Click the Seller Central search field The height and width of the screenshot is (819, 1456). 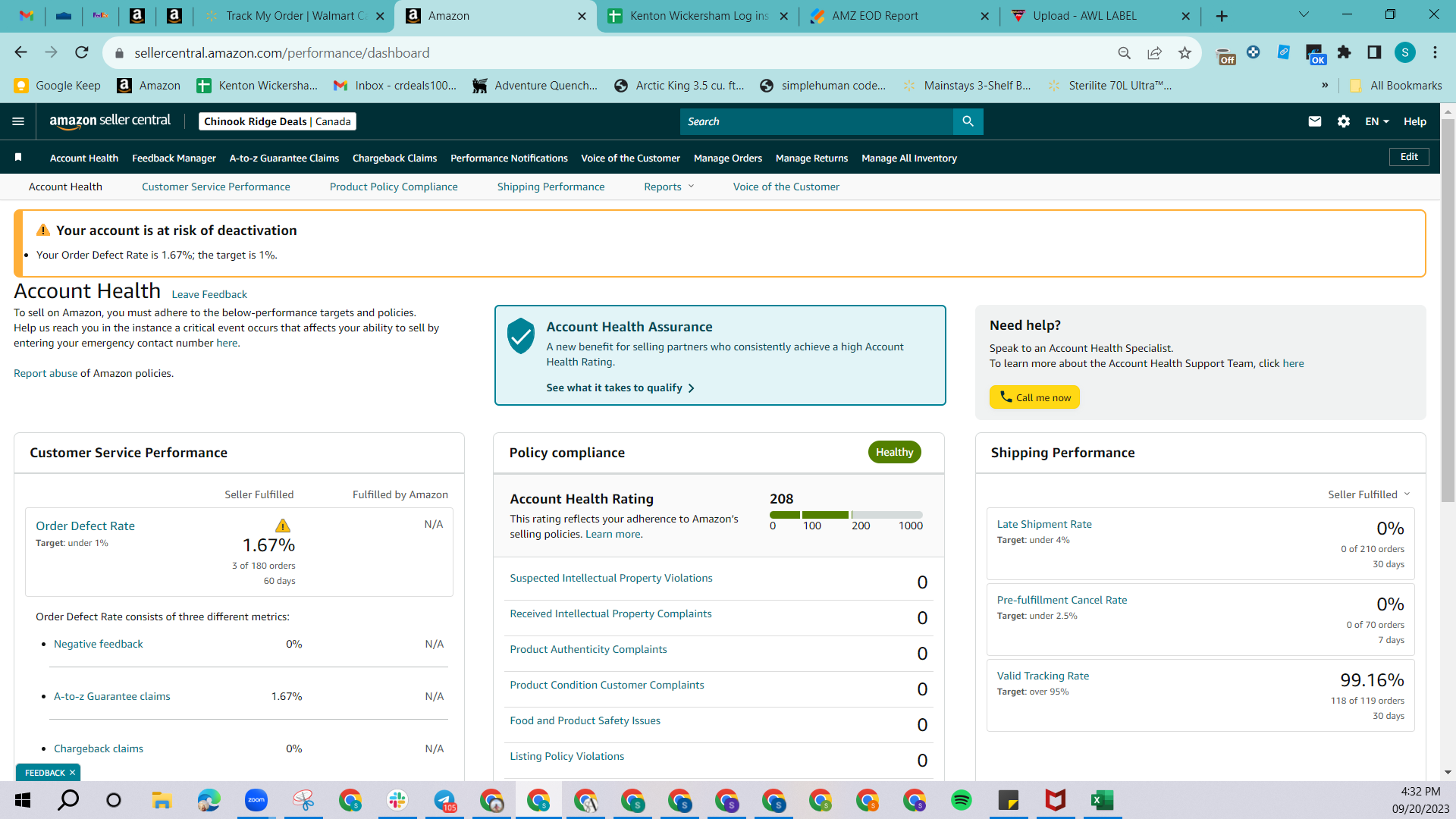[817, 121]
